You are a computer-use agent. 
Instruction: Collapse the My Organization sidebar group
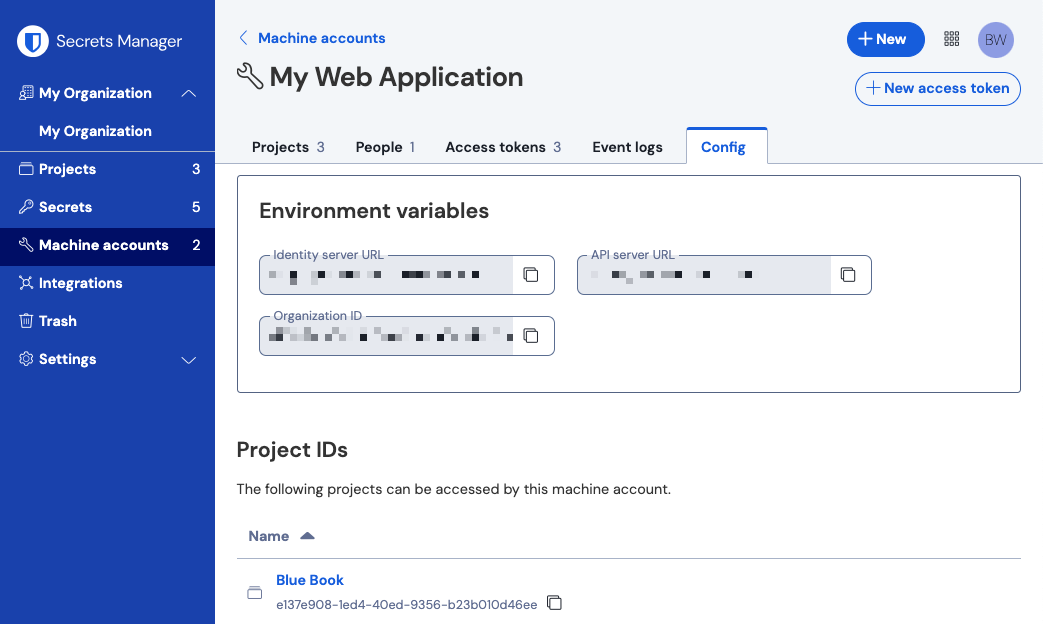tap(189, 92)
